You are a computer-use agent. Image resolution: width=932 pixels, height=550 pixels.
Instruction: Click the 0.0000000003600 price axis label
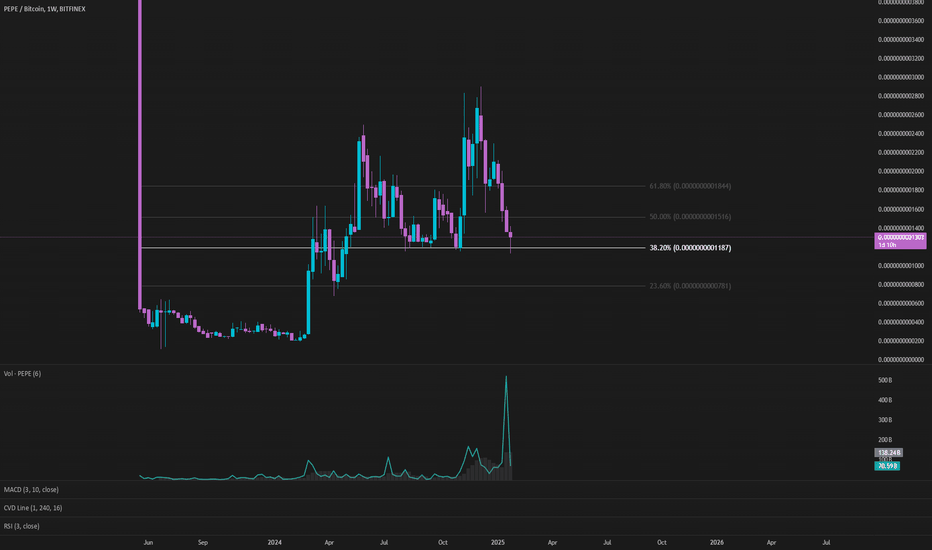[901, 21]
